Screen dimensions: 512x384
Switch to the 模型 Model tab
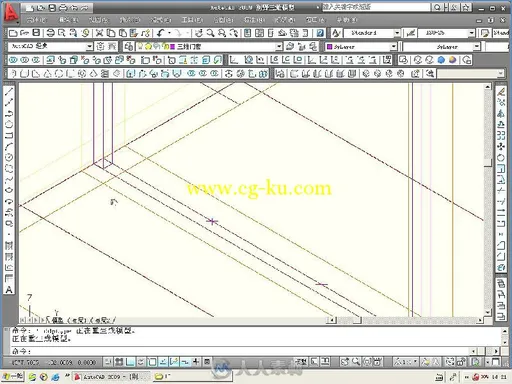pyautogui.click(x=57, y=320)
